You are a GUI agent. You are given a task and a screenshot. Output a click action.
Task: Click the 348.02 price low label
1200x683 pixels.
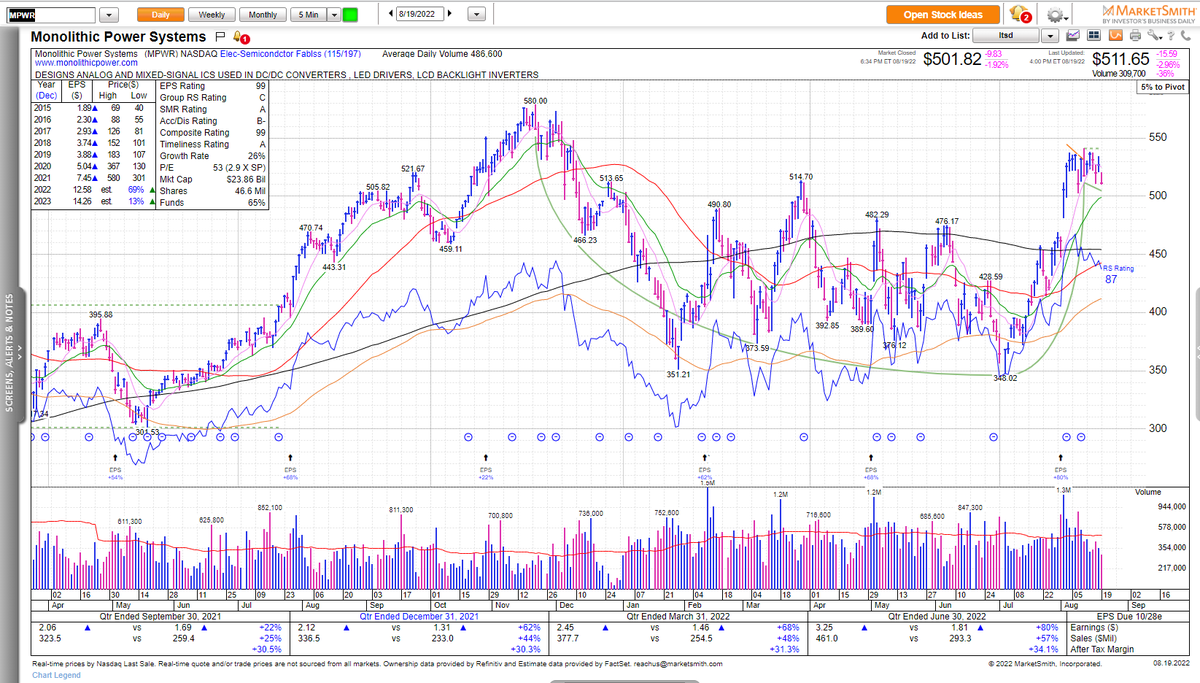(x=1006, y=378)
